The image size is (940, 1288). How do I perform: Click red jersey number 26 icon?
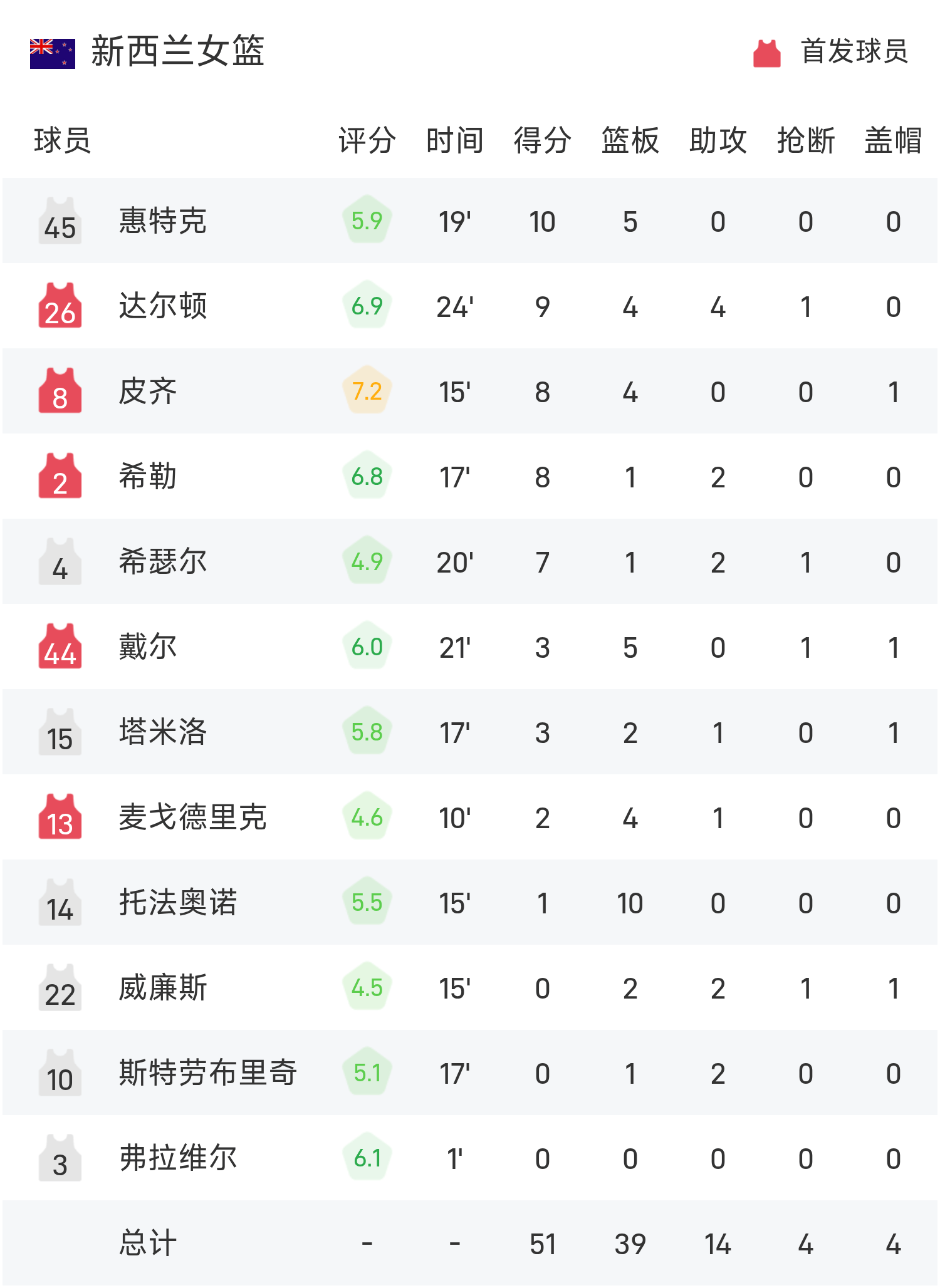click(60, 306)
